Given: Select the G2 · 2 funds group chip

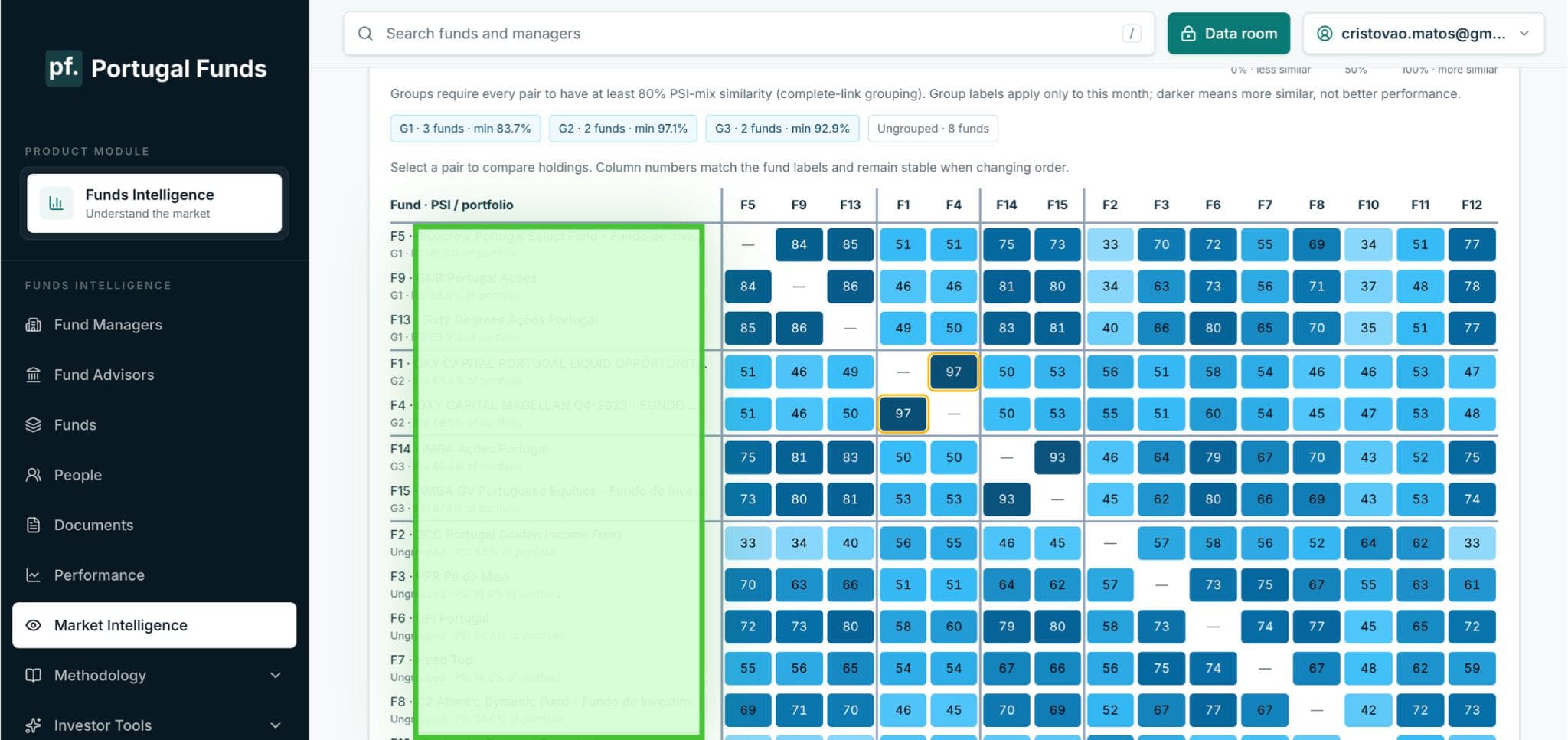Looking at the screenshot, I should coord(623,129).
